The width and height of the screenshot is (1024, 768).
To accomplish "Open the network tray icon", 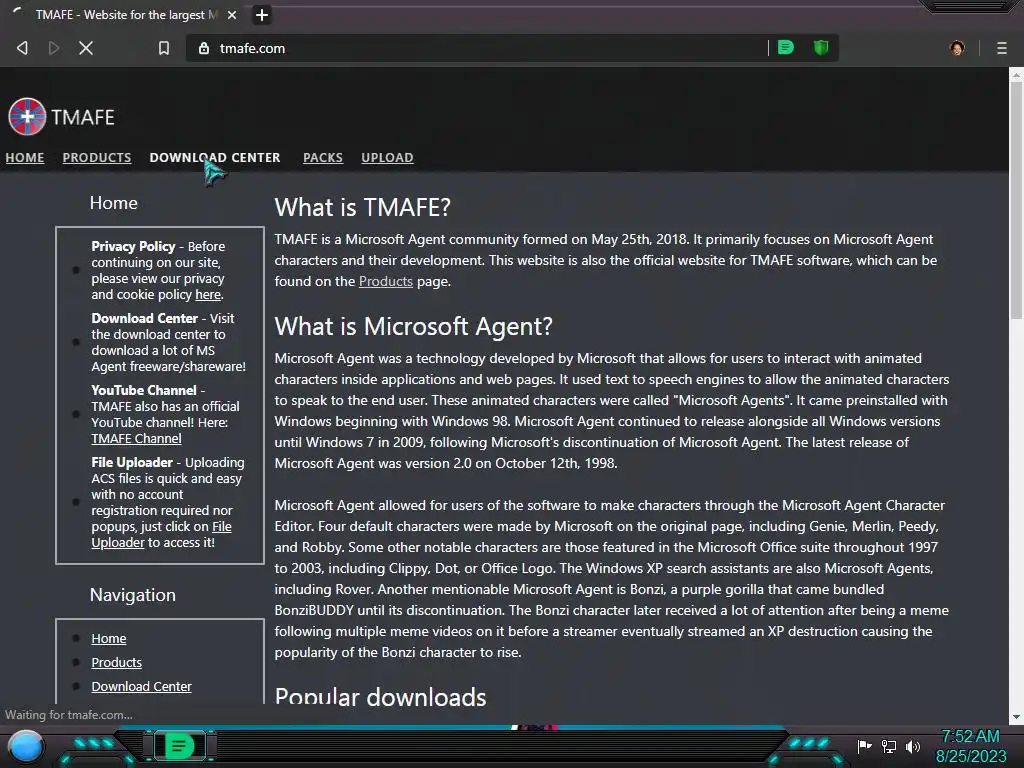I will click(889, 746).
